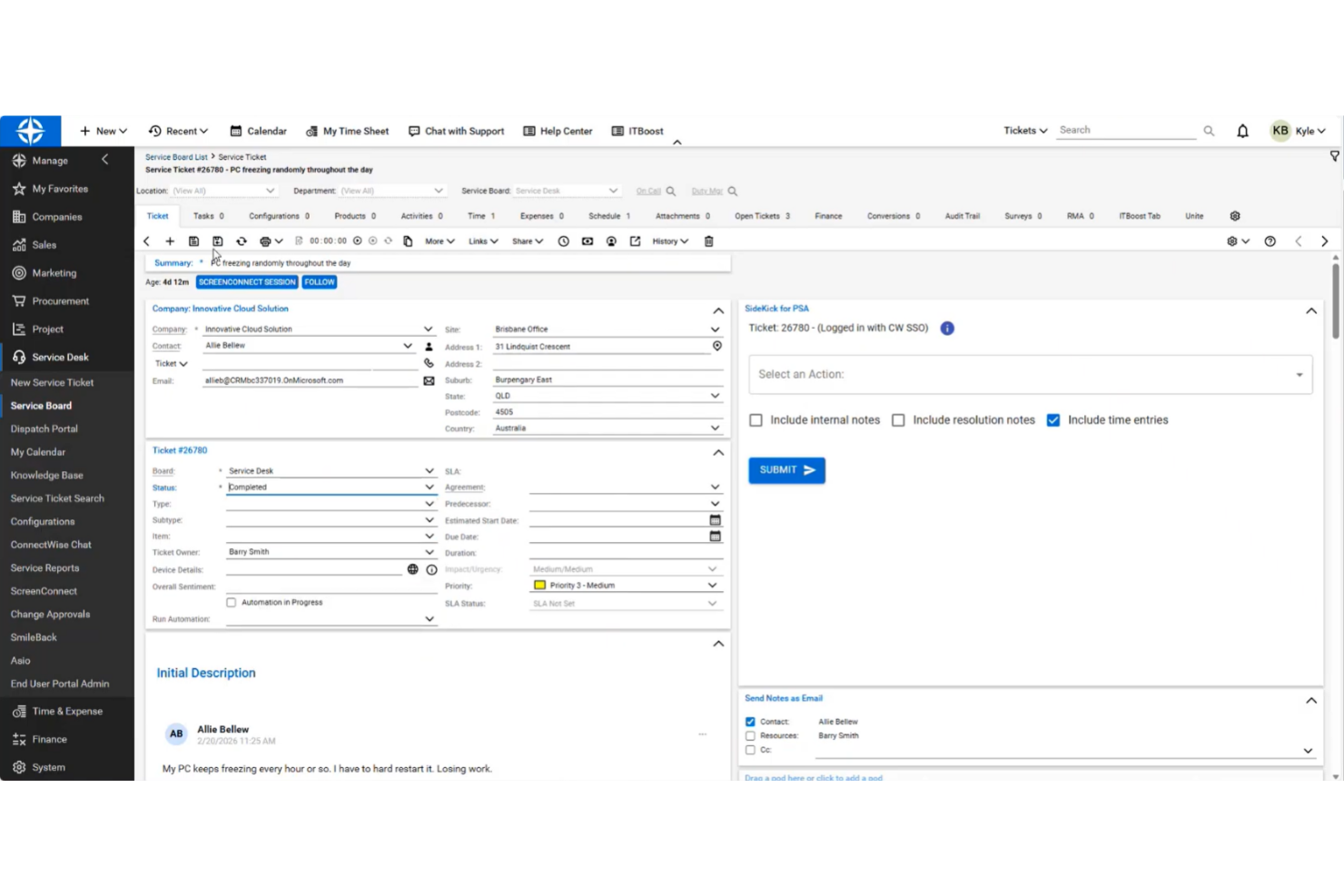Open the ConnectWise notifications bell
This screenshot has width=1344, height=896.
pos(1242,131)
